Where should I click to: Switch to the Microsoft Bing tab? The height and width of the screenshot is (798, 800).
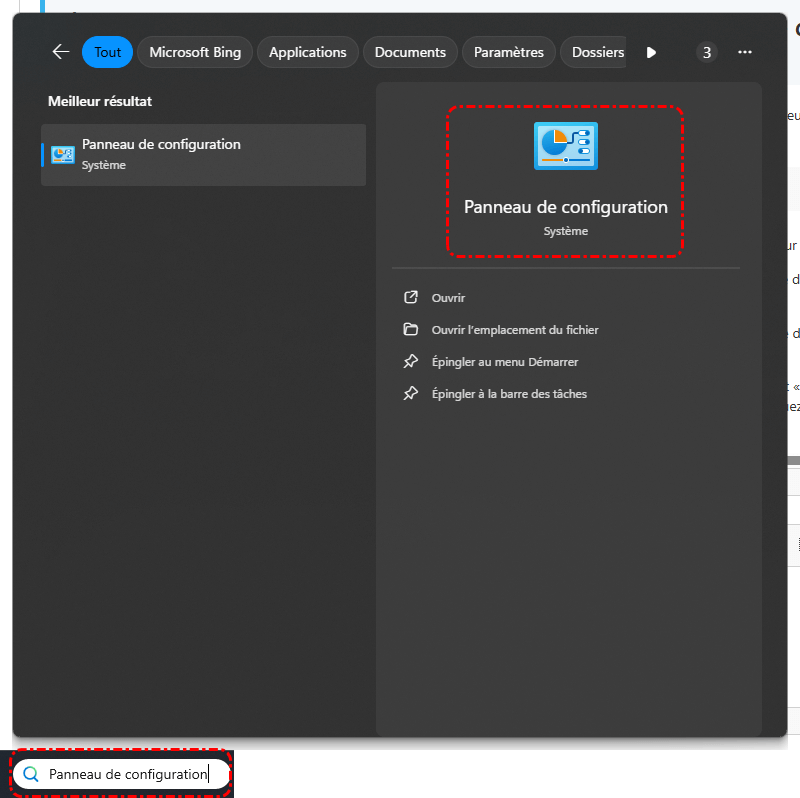point(195,52)
